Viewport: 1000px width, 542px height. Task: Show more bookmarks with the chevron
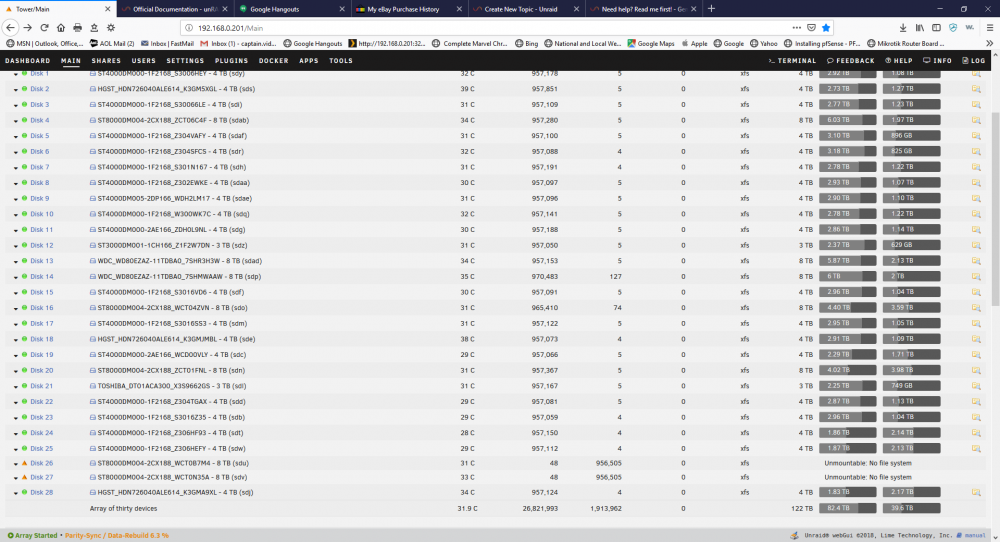[989, 43]
